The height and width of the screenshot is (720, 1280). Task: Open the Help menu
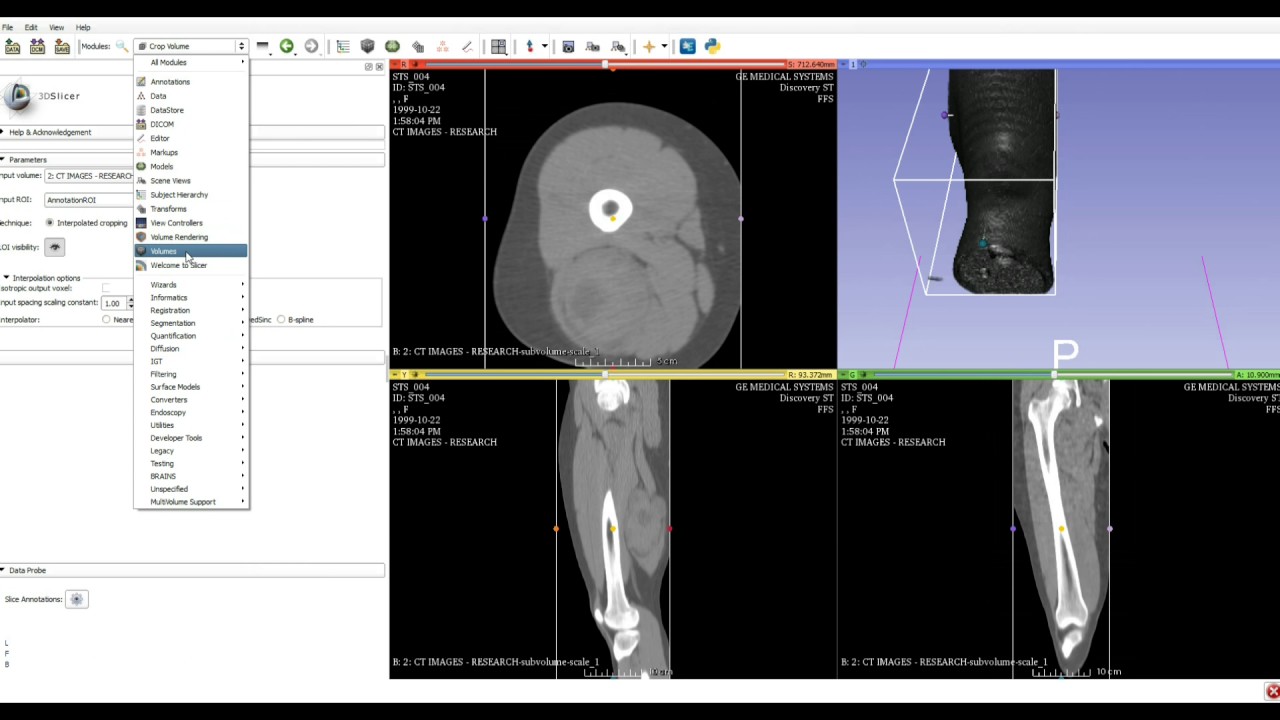pyautogui.click(x=83, y=27)
